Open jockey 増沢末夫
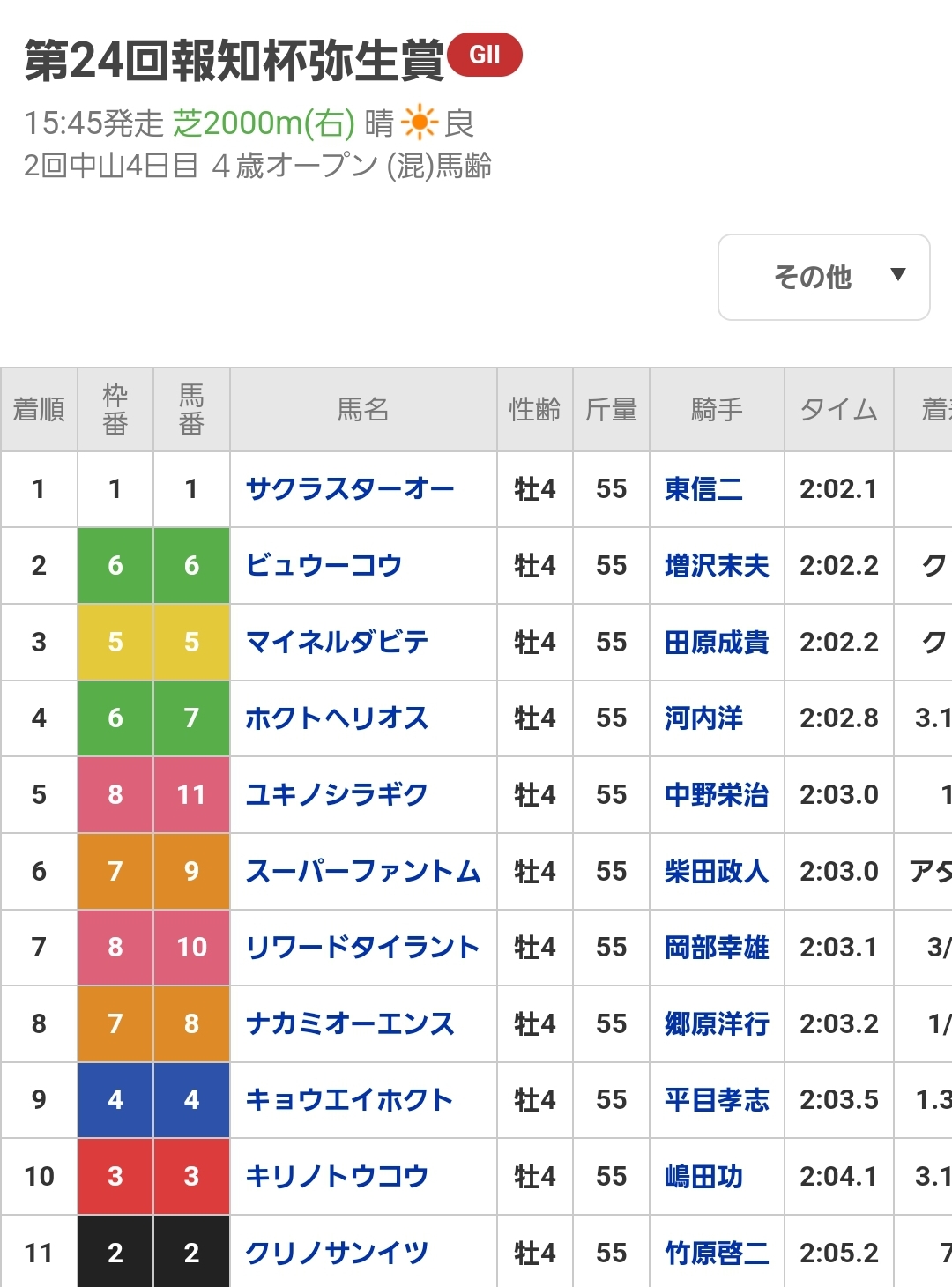This screenshot has width=952, height=1287. pos(717,565)
